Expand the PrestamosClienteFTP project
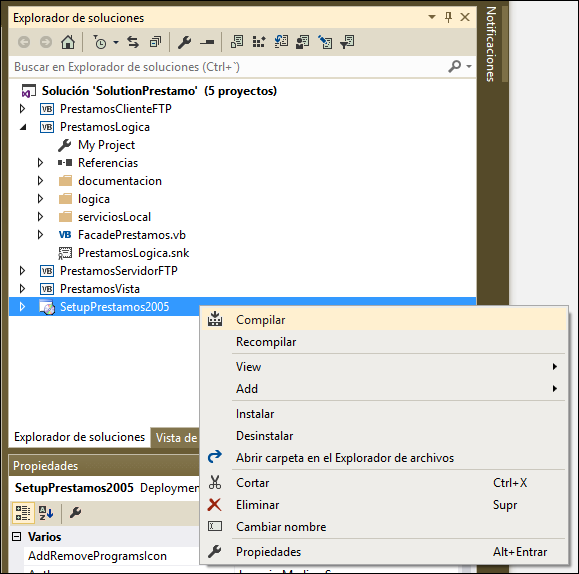 pos(22,109)
